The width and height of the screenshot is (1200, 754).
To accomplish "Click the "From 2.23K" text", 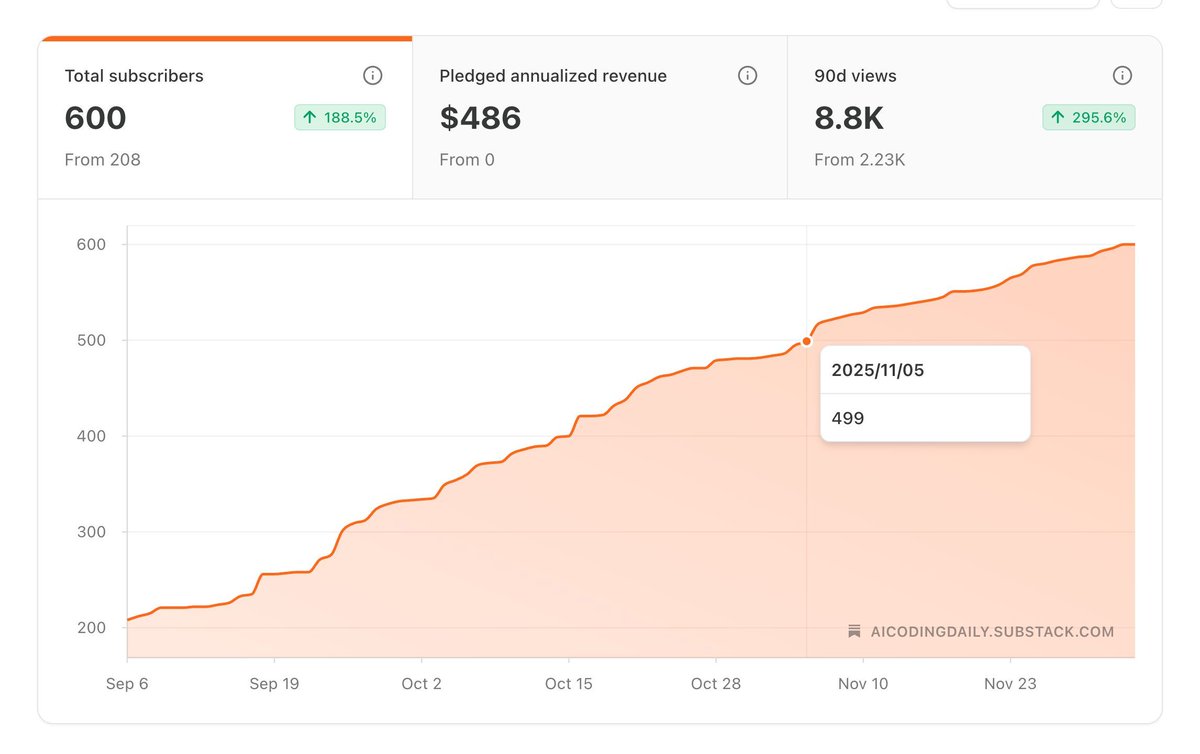I will coord(859,160).
